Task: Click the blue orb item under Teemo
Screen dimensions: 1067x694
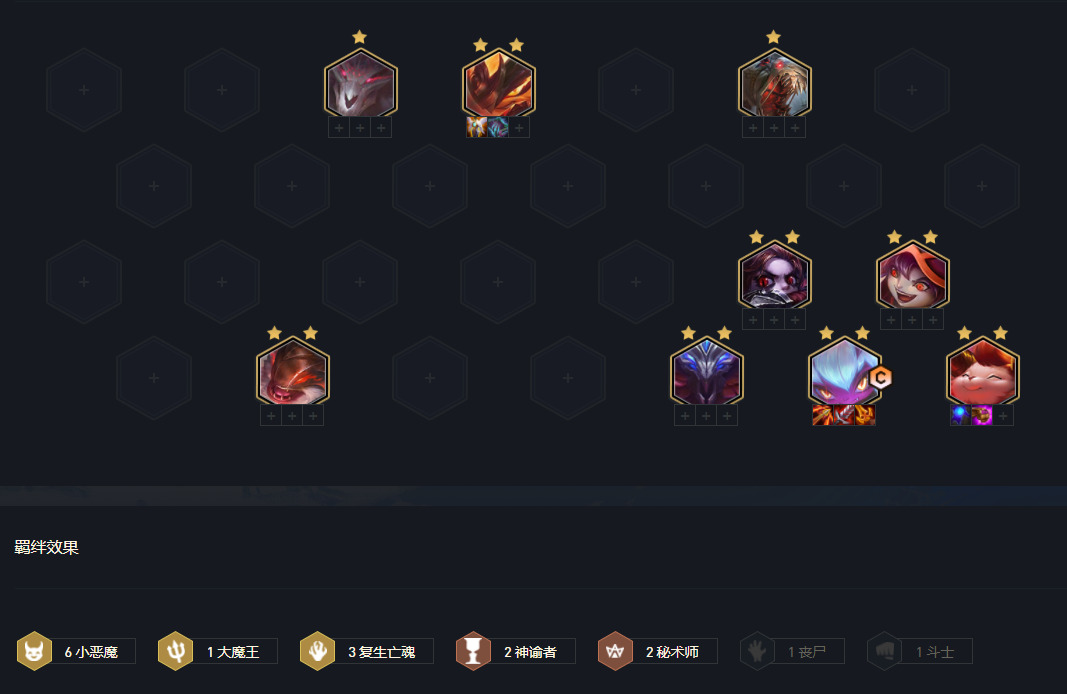Action: 960,415
